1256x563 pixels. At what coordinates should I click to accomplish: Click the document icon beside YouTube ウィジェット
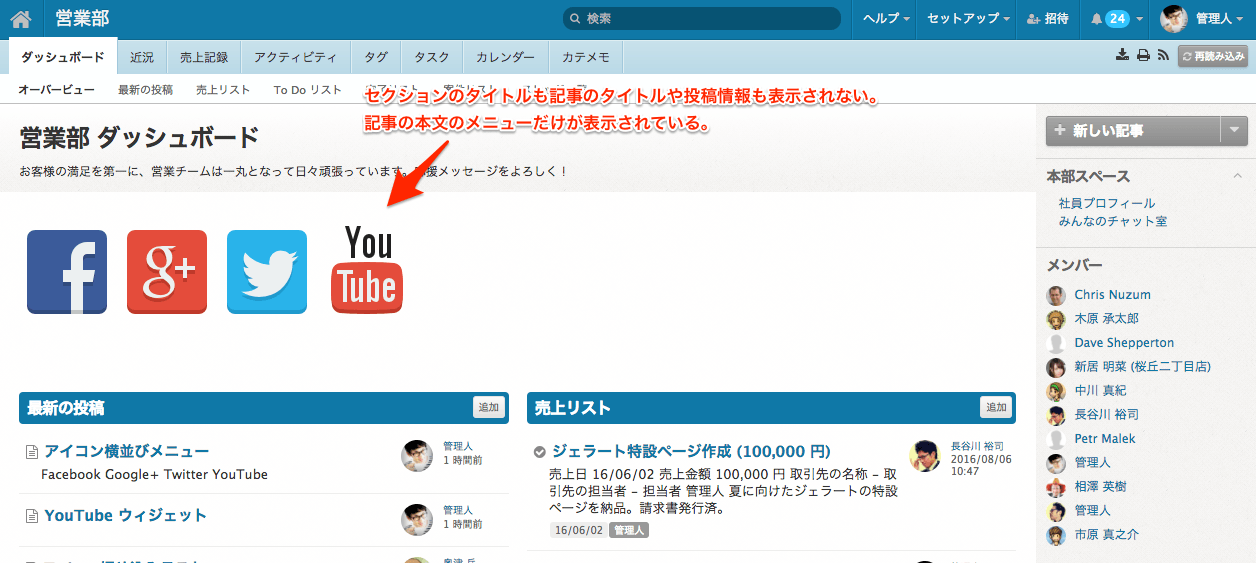coord(31,516)
